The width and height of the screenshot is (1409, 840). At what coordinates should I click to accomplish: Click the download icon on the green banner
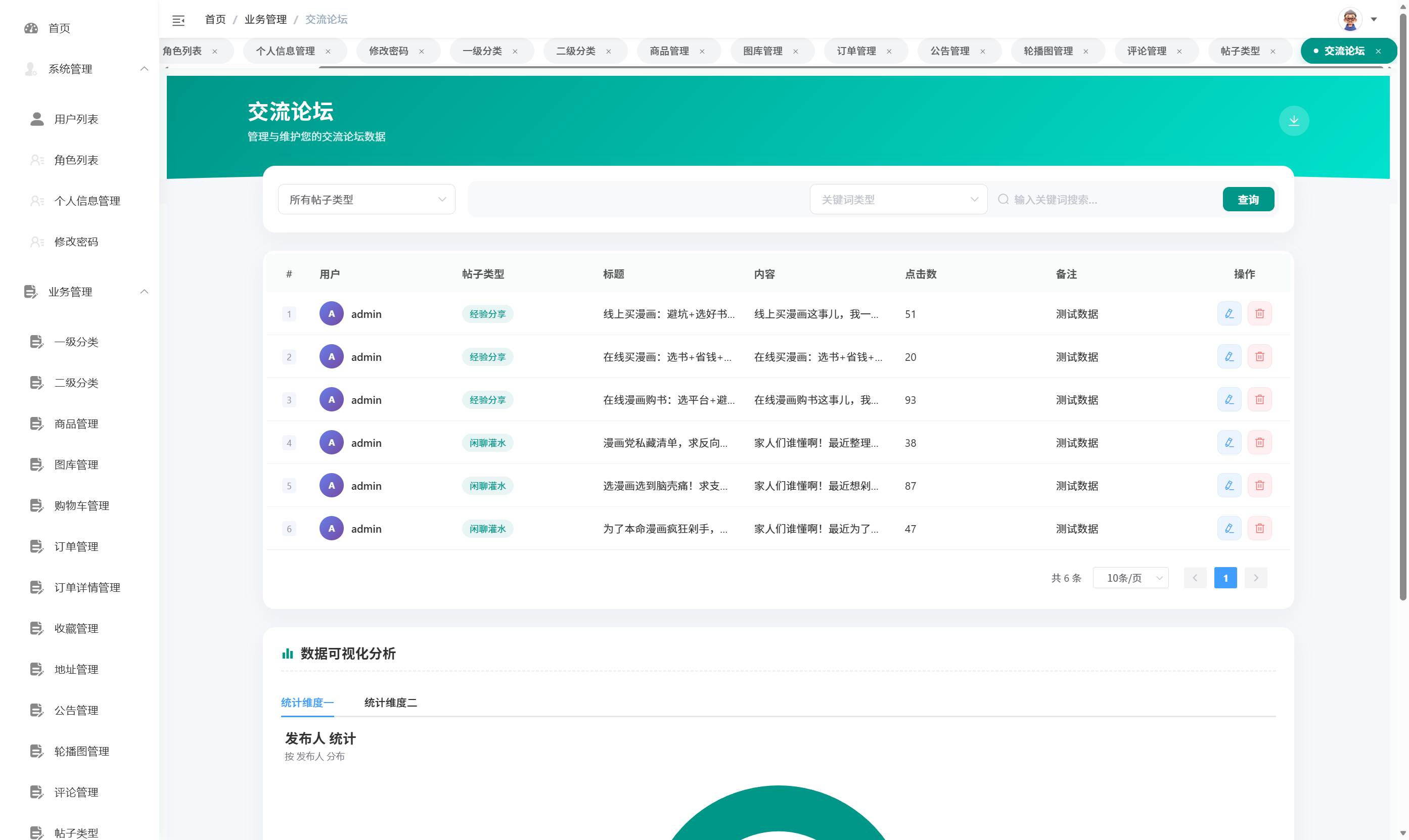click(1294, 120)
